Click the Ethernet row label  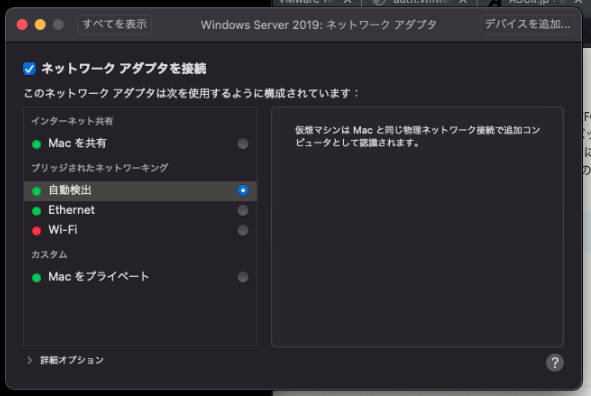71,210
